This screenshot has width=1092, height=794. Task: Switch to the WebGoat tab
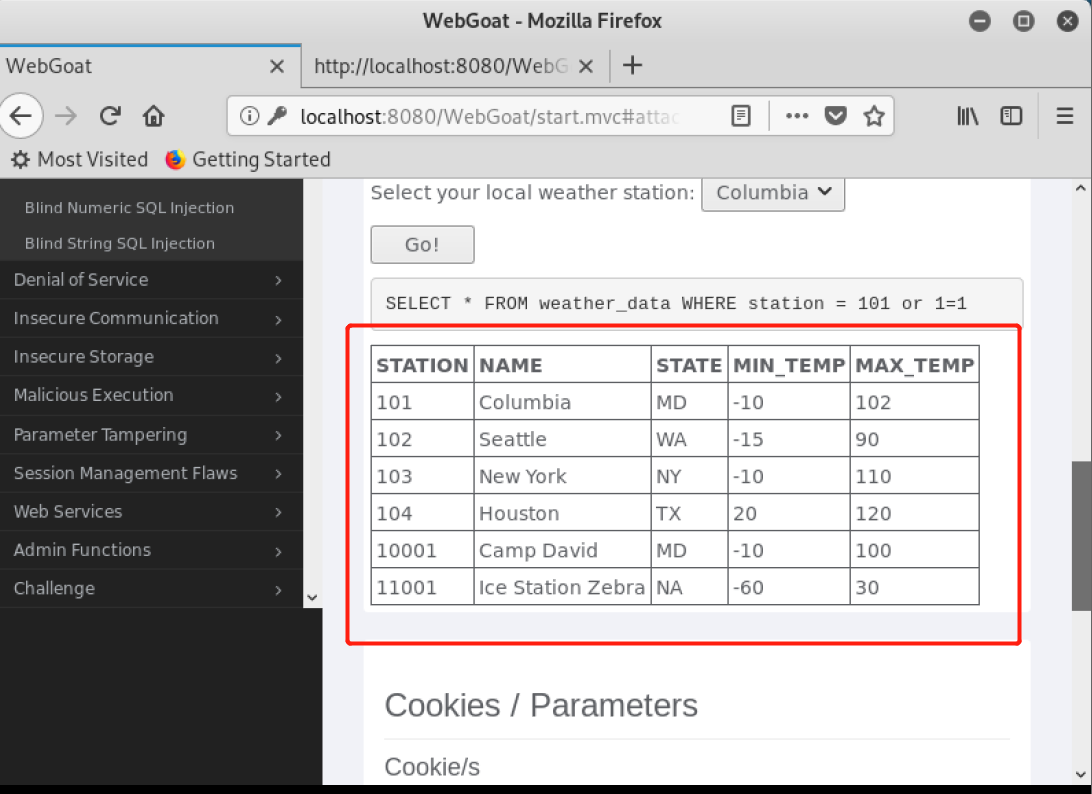point(150,66)
